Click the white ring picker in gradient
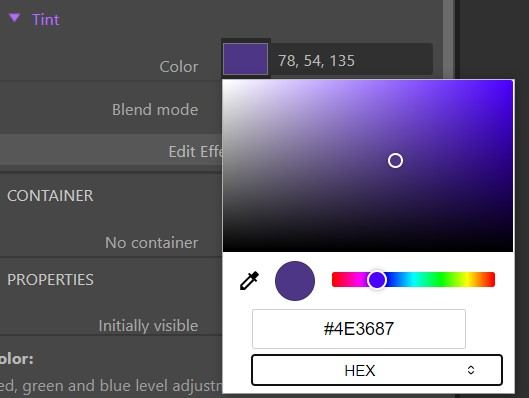The height and width of the screenshot is (398, 529). click(395, 161)
